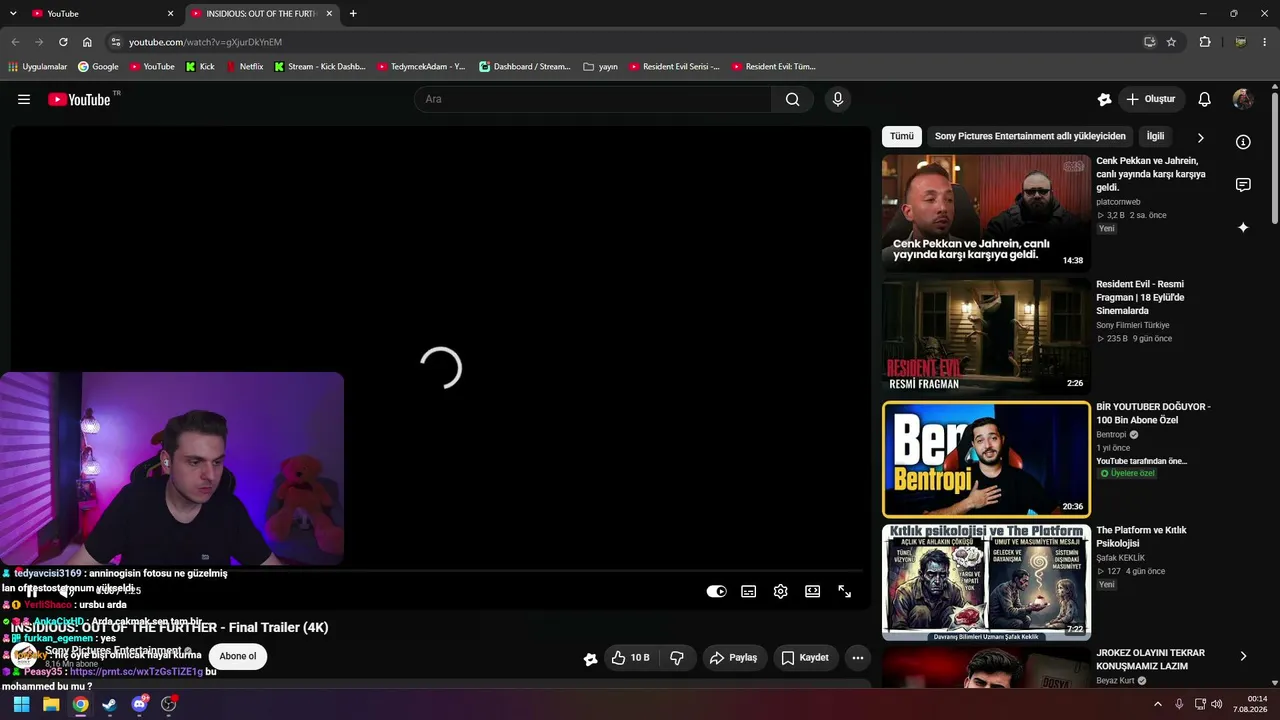
Task: Open the YouTube hamburger guide menu
Action: tap(24, 99)
